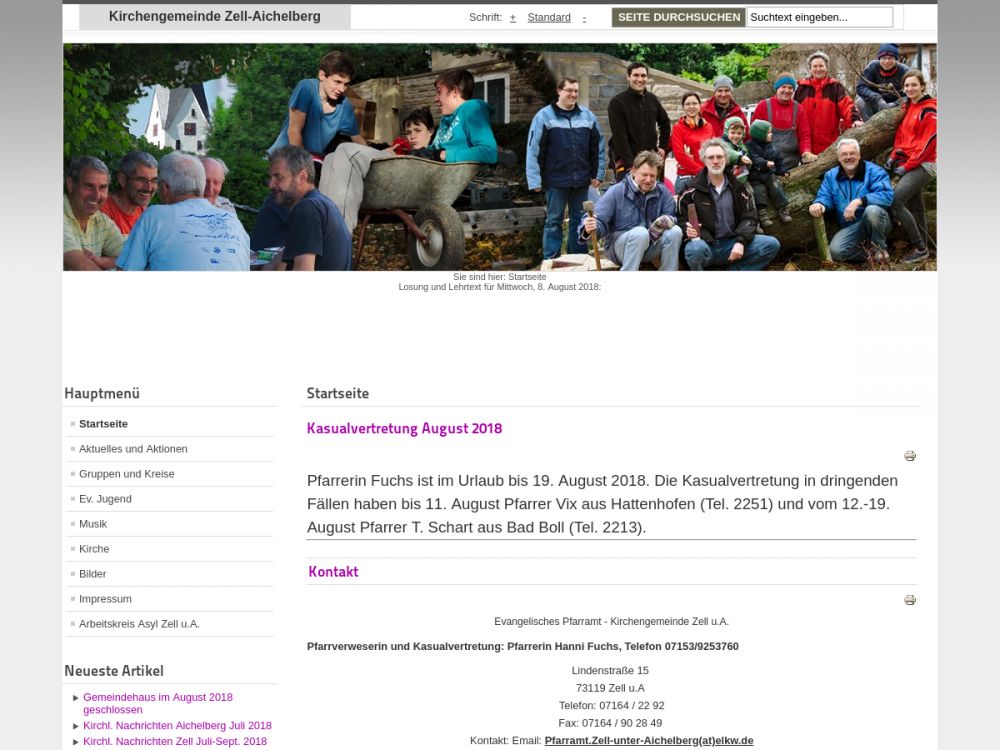View the Impressum page
Screen dimensions: 1000x750
pos(105,599)
